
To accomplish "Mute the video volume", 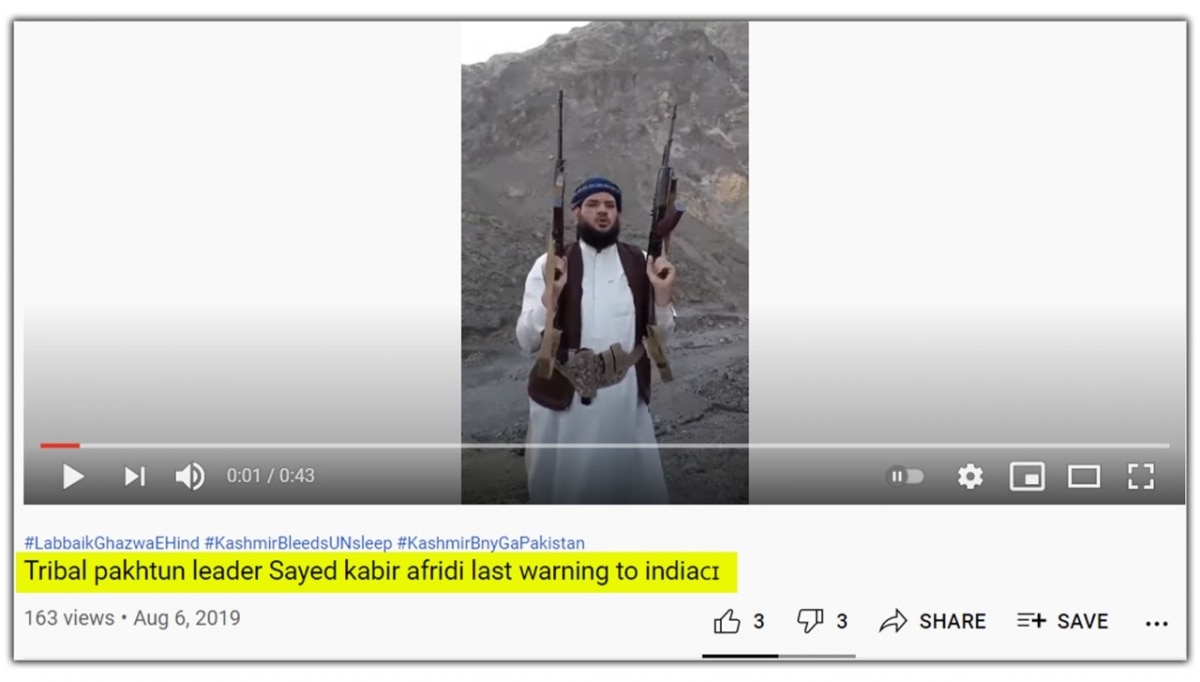I will 190,476.
